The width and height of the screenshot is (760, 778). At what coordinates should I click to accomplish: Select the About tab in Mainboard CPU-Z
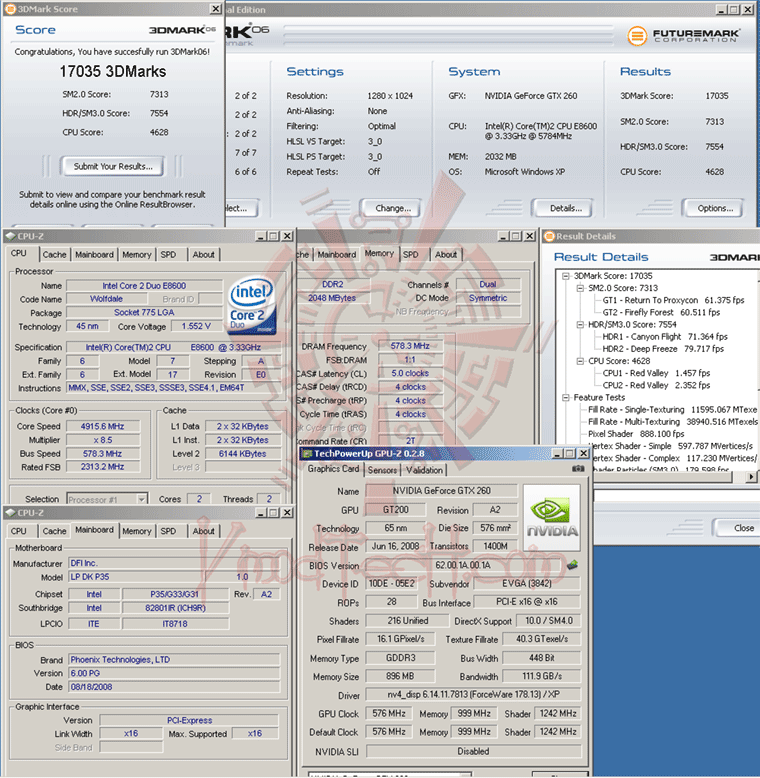tap(203, 531)
